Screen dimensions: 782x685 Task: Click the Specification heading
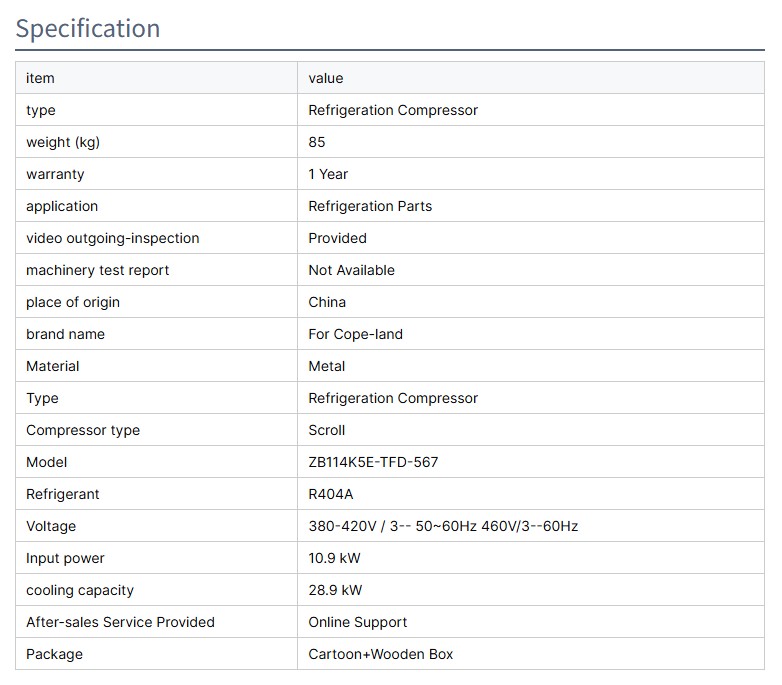[x=88, y=28]
